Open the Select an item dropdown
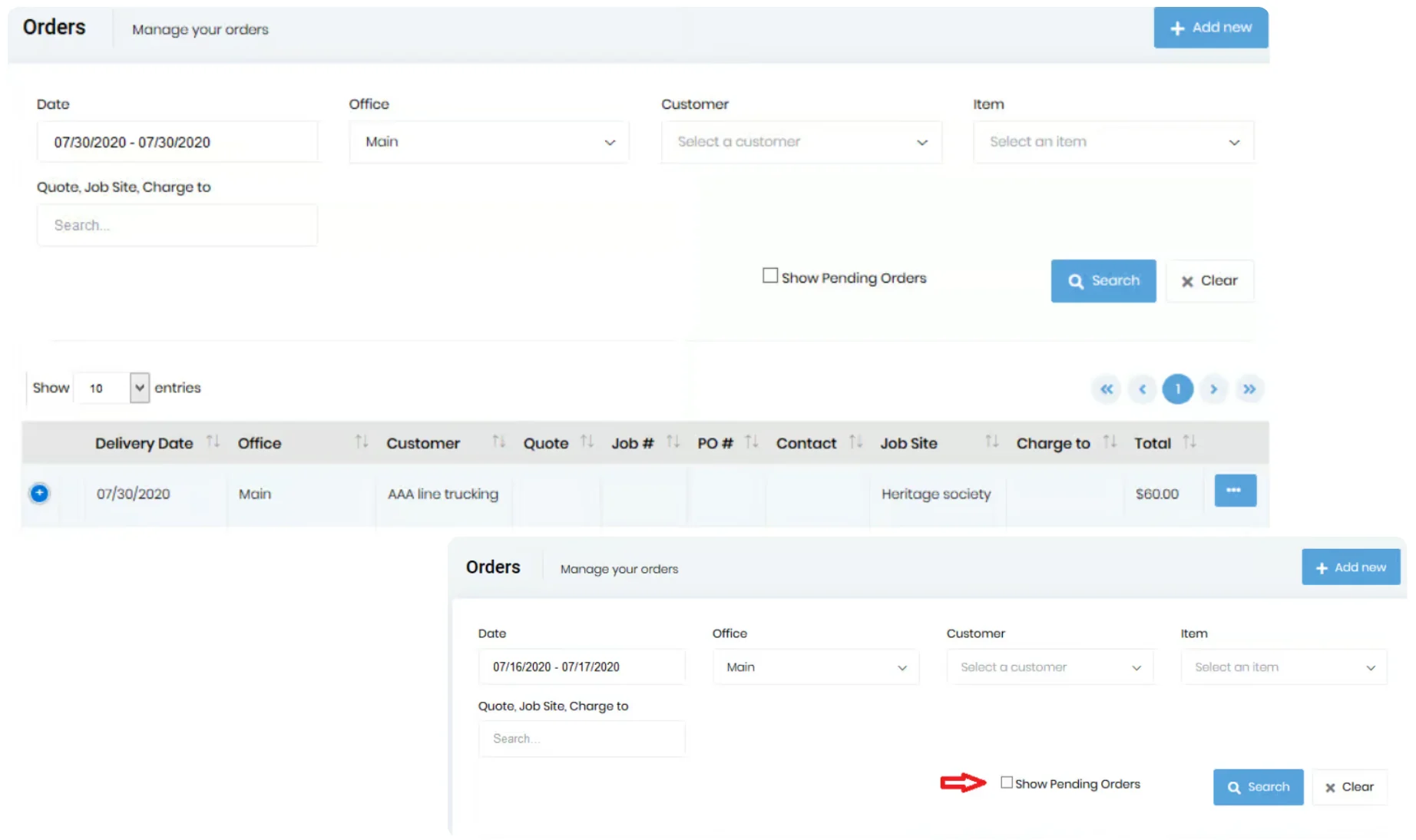 1113,141
